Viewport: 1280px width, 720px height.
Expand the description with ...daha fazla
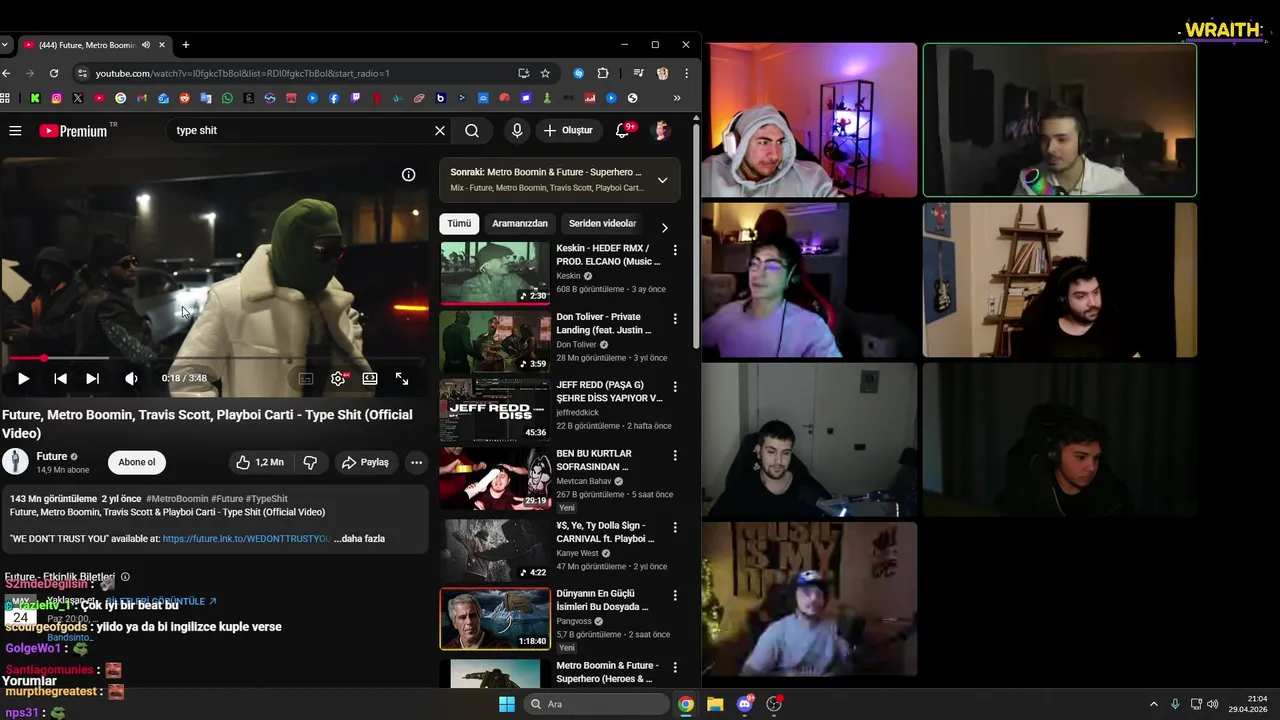pos(359,538)
